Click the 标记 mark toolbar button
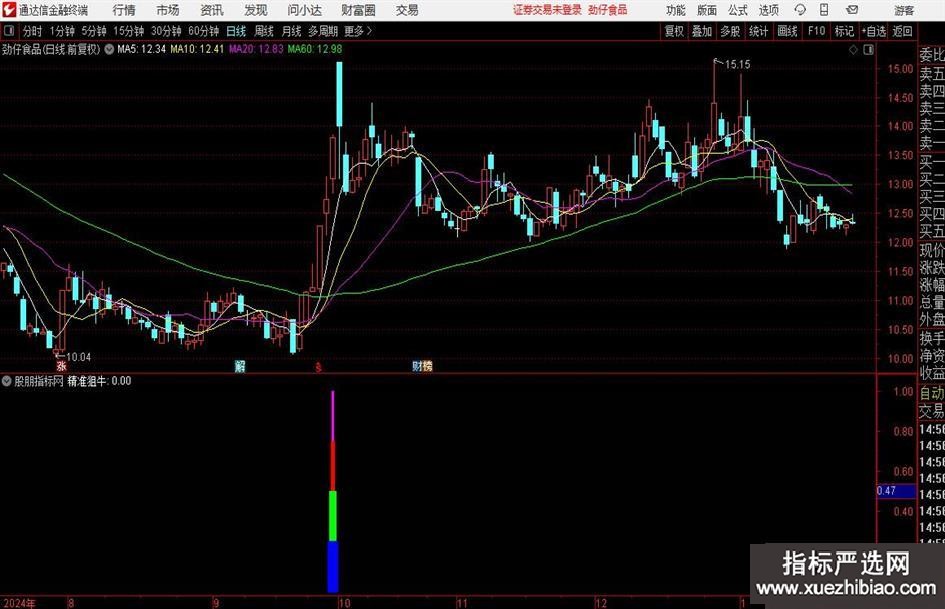Screen dimensions: 945x609 point(844,31)
